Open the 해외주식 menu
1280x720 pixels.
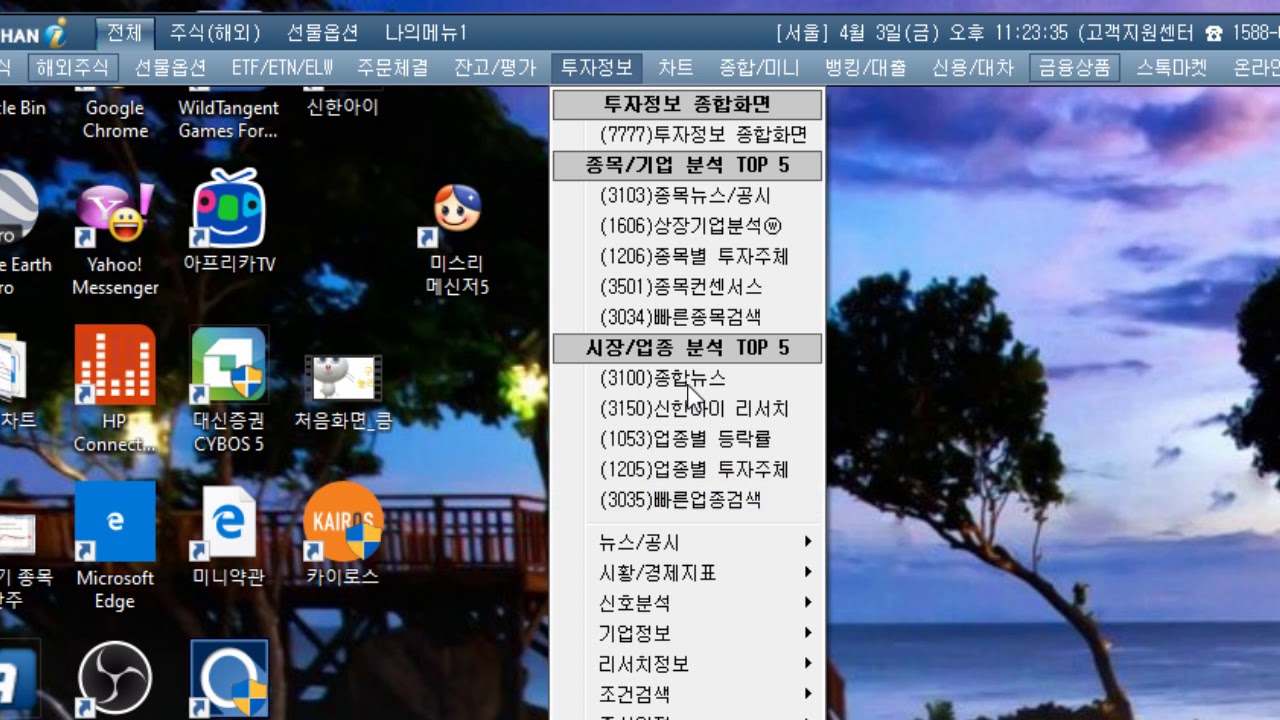74,68
